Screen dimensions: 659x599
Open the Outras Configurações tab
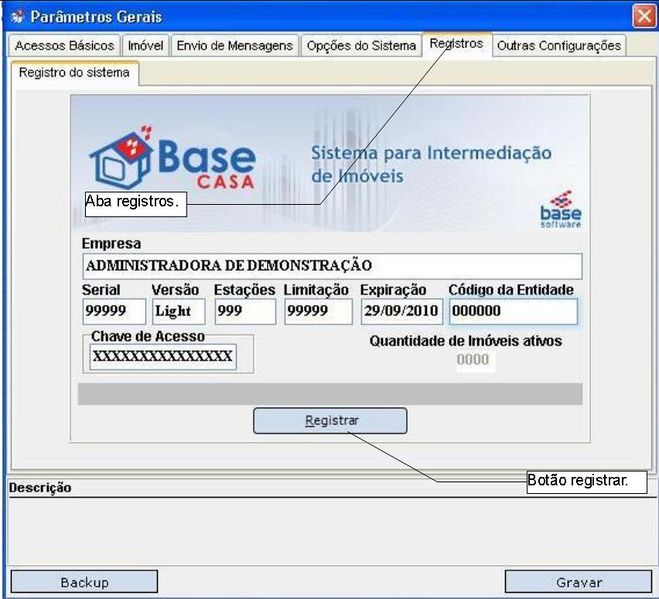point(559,46)
